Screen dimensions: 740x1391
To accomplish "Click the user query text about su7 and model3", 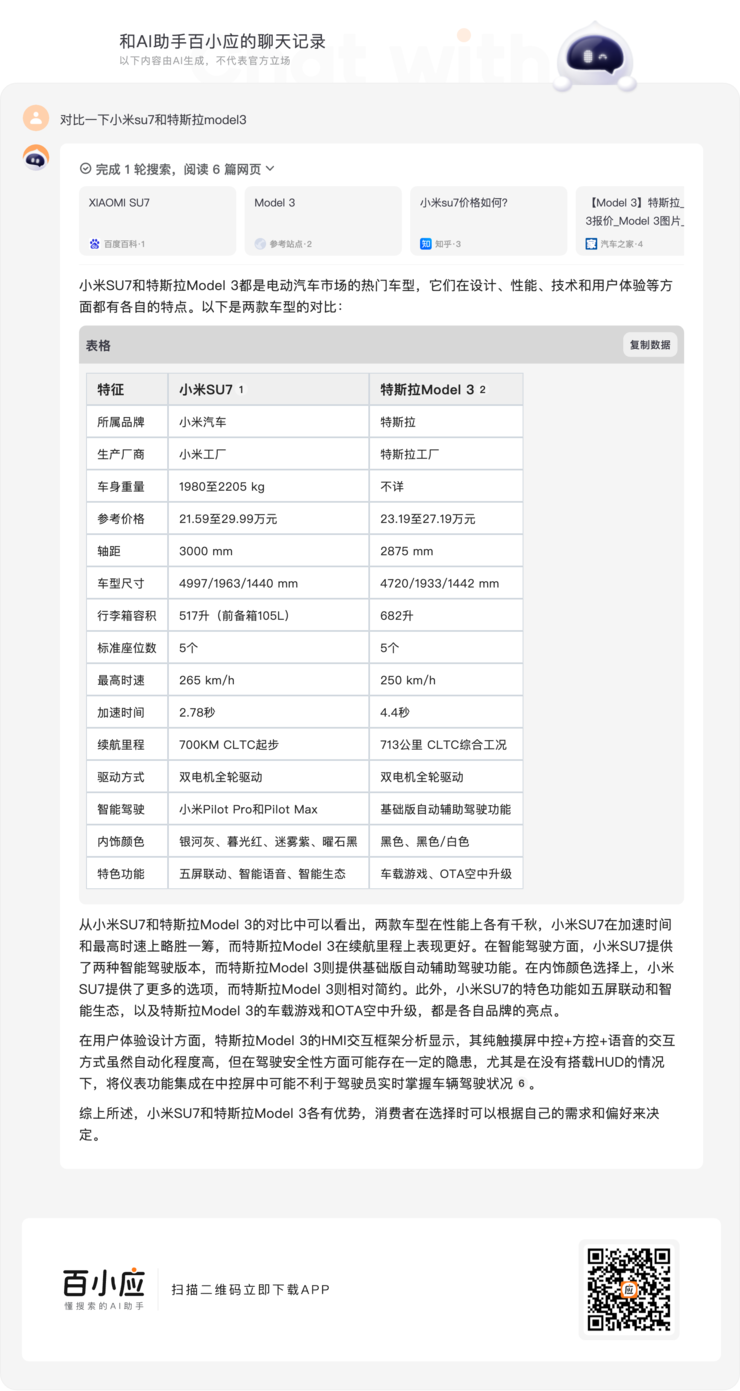I will pyautogui.click(x=153, y=120).
